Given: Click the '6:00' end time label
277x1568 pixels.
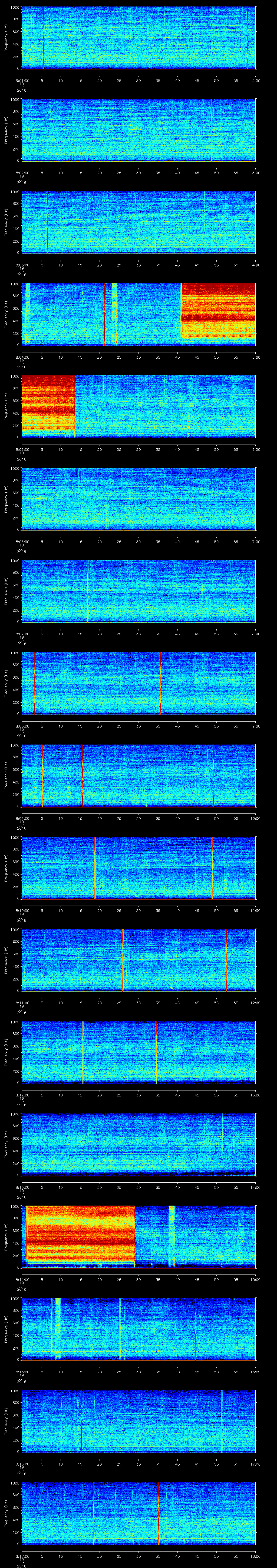Looking at the screenshot, I should 256,449.
